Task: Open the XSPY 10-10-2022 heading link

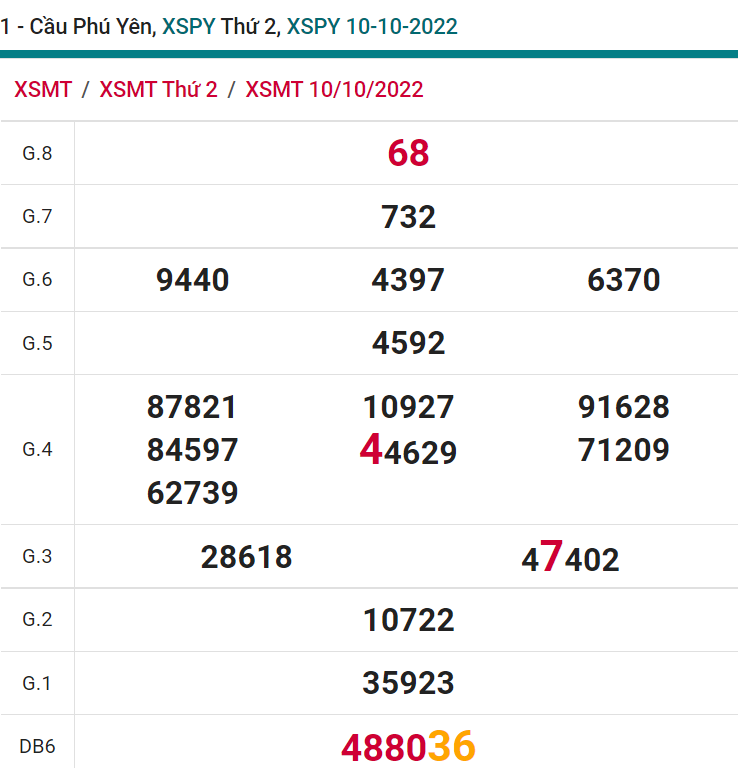Action: tap(372, 27)
